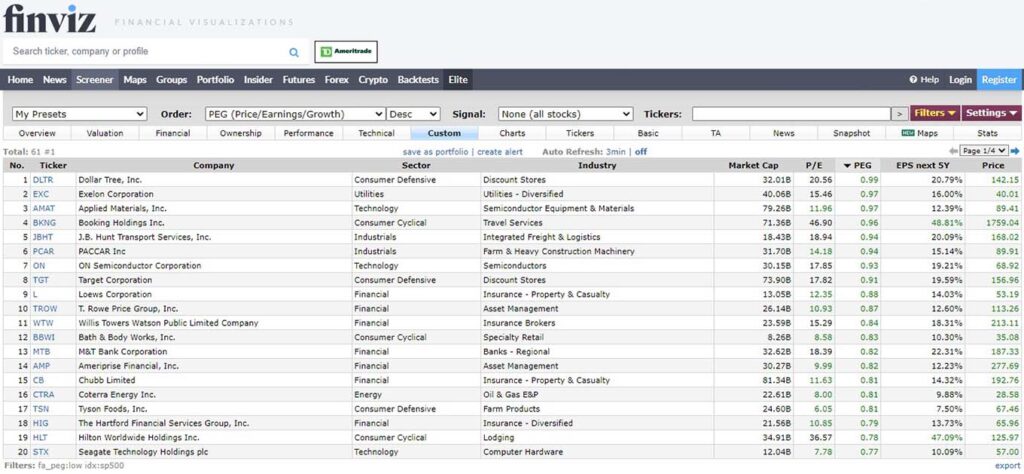The image size is (1024, 474).
Task: Sort by the PEG column header
Action: [857, 165]
